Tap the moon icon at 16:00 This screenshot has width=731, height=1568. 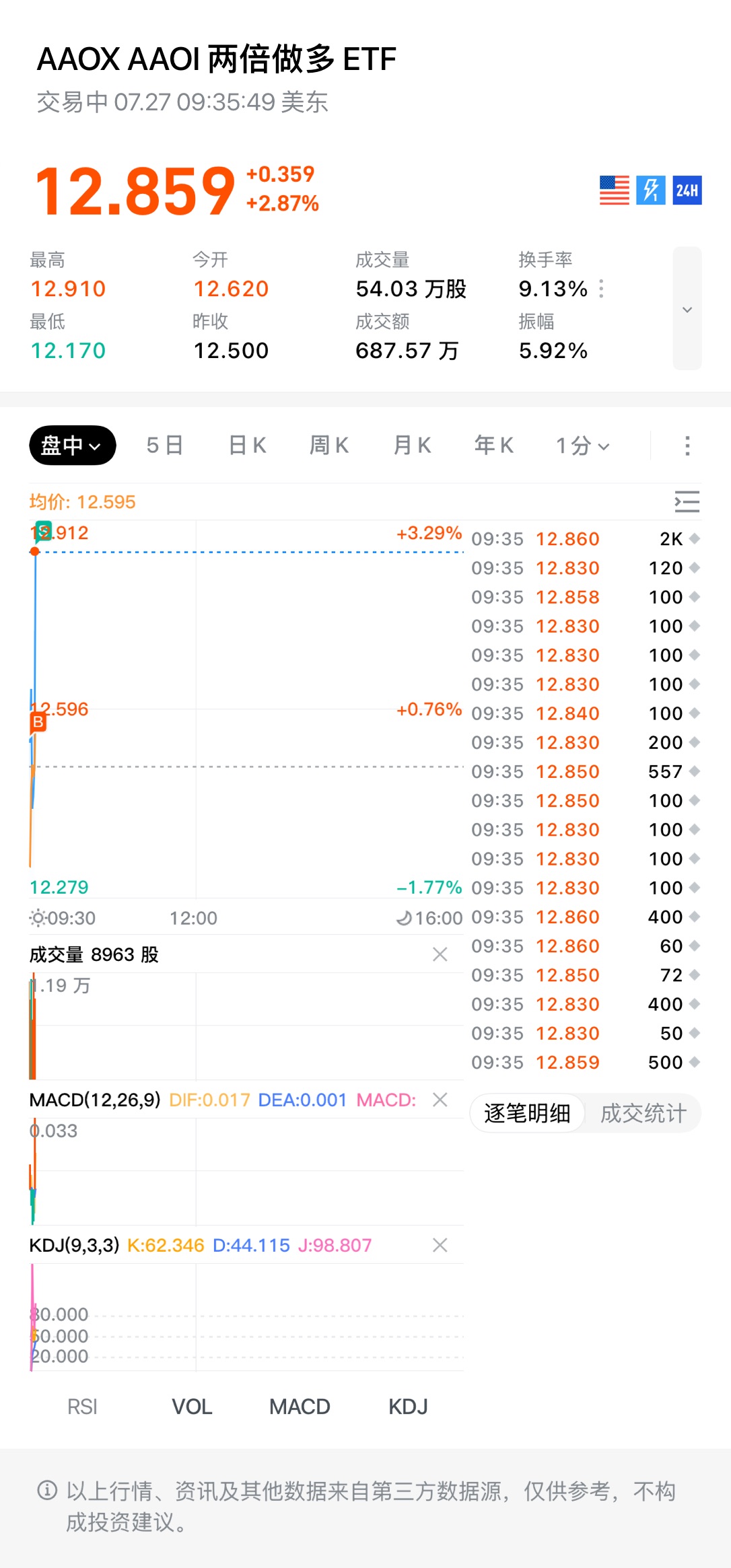(x=404, y=918)
